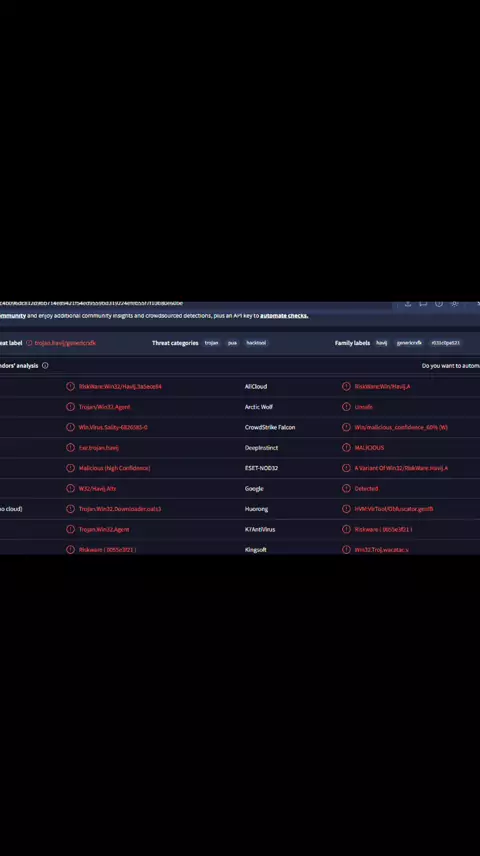480x856 pixels.
Task: Follow the automate checks link
Action: 284,316
